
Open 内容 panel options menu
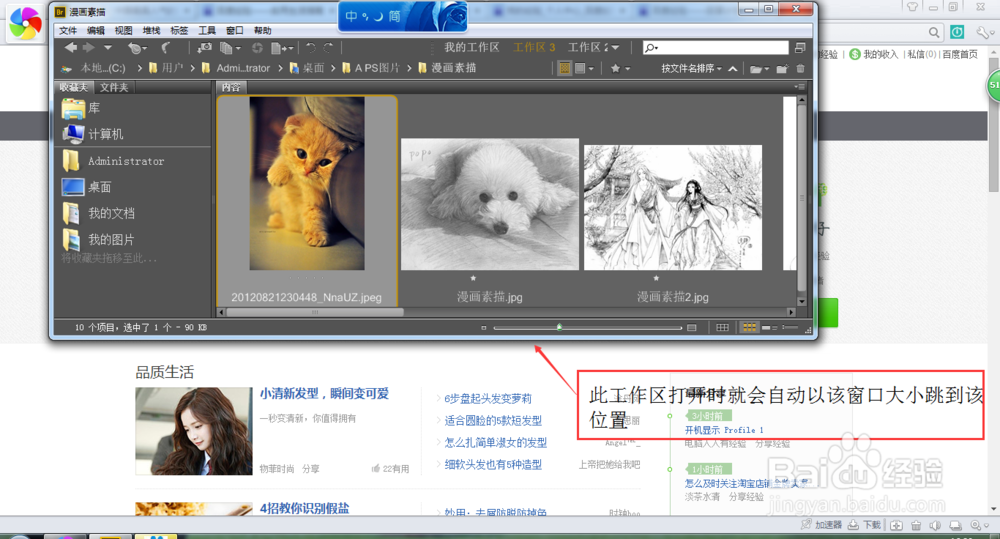pos(800,87)
